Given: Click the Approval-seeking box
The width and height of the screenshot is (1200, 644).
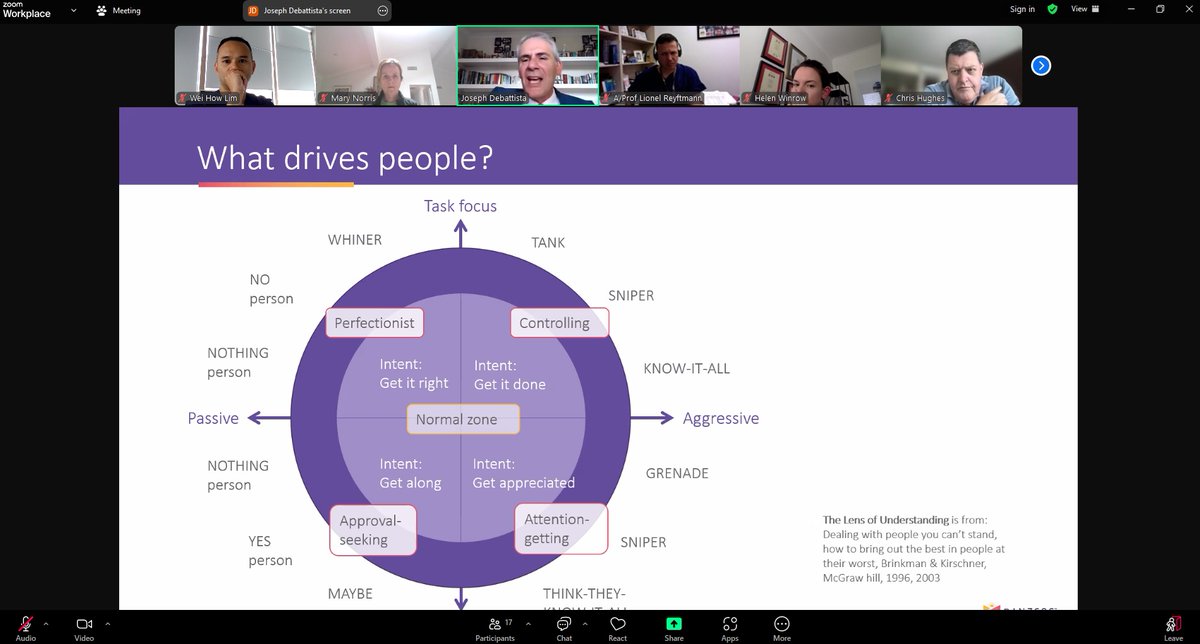Looking at the screenshot, I should [x=373, y=530].
